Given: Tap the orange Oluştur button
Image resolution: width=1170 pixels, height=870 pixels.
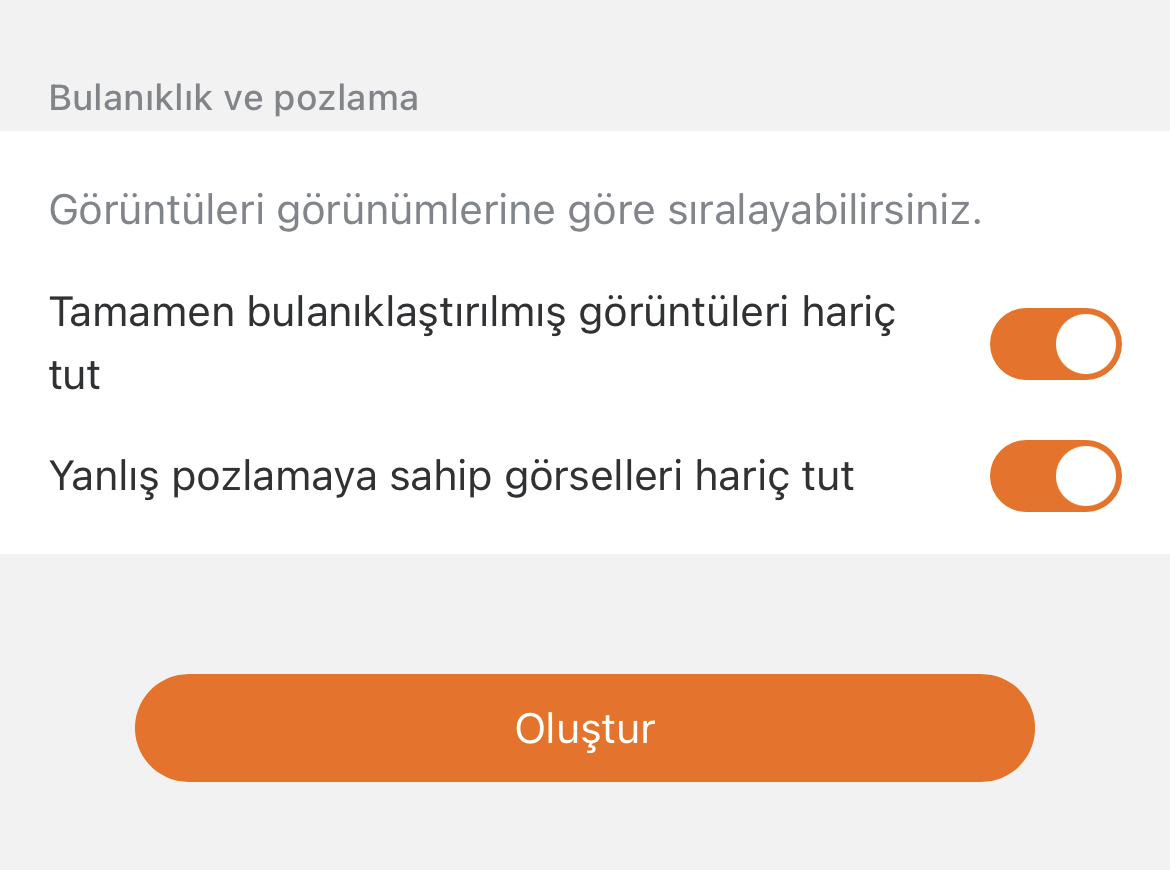Looking at the screenshot, I should click(585, 728).
